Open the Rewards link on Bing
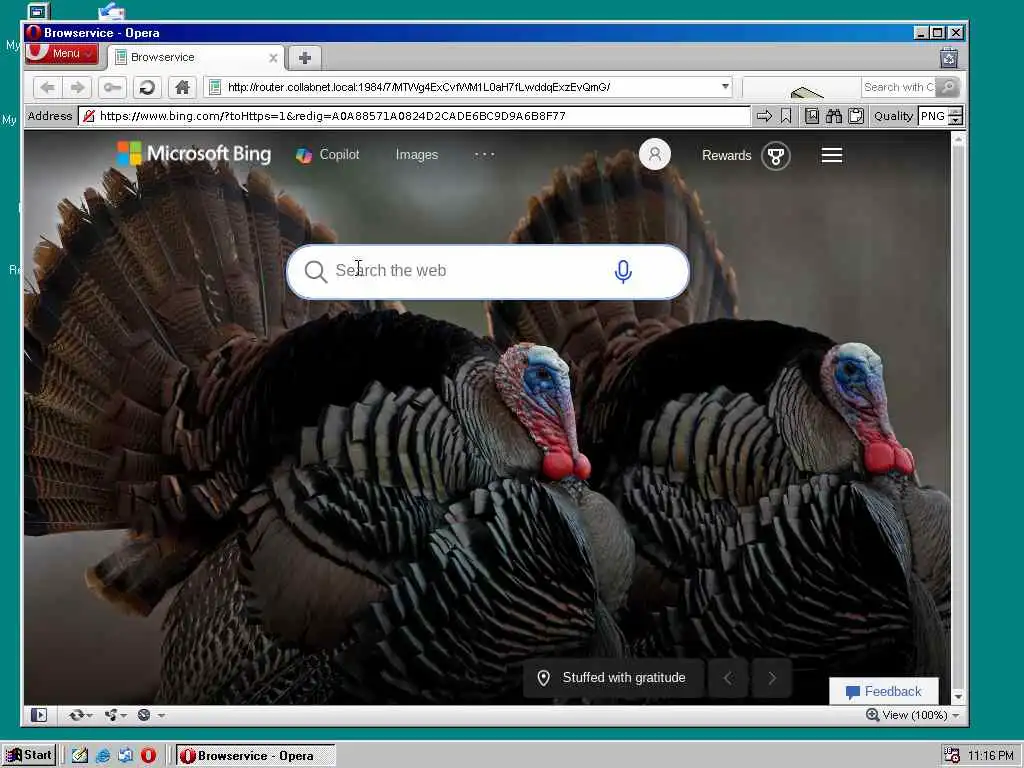Screen dimensions: 1024x768 tap(726, 155)
